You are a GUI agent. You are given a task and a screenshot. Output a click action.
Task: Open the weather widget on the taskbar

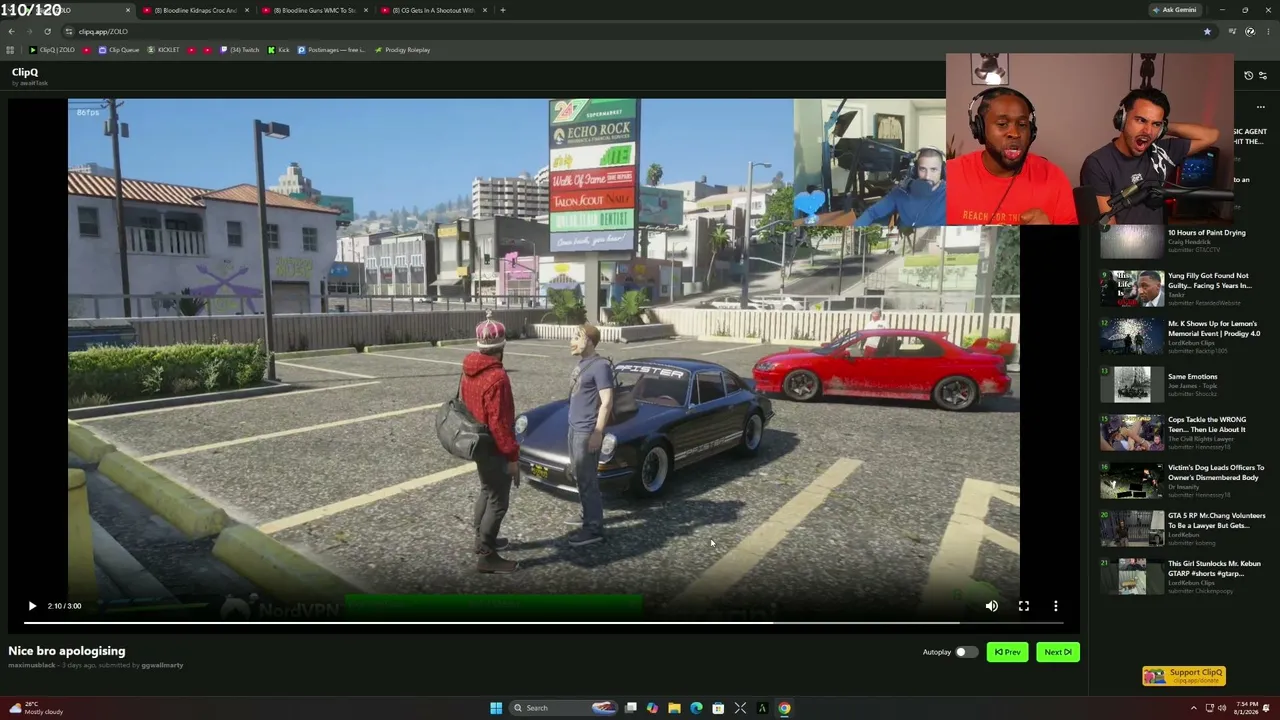click(x=34, y=708)
